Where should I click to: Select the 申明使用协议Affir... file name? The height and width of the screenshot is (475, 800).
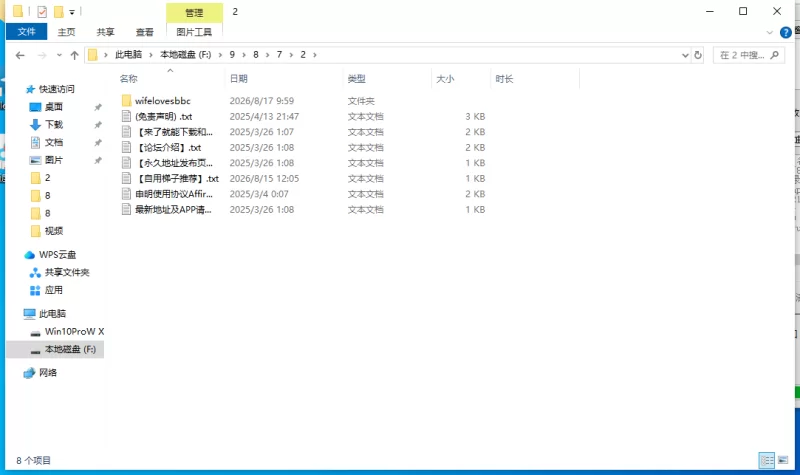pyautogui.click(x=173, y=194)
